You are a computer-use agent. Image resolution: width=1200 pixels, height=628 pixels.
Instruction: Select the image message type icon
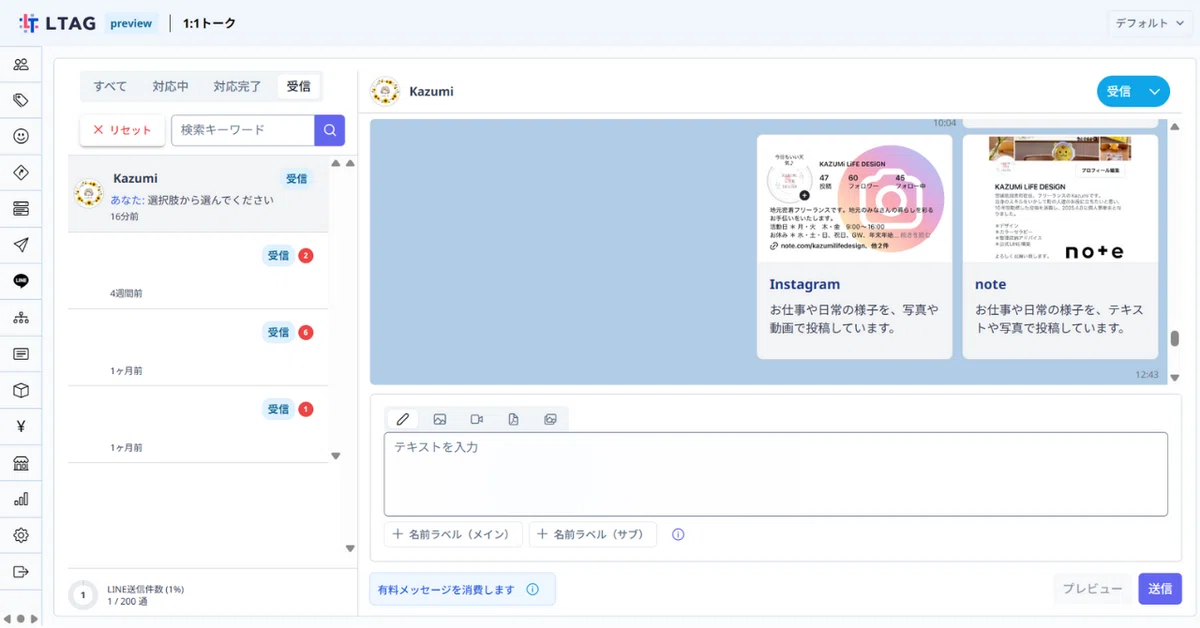pos(440,419)
